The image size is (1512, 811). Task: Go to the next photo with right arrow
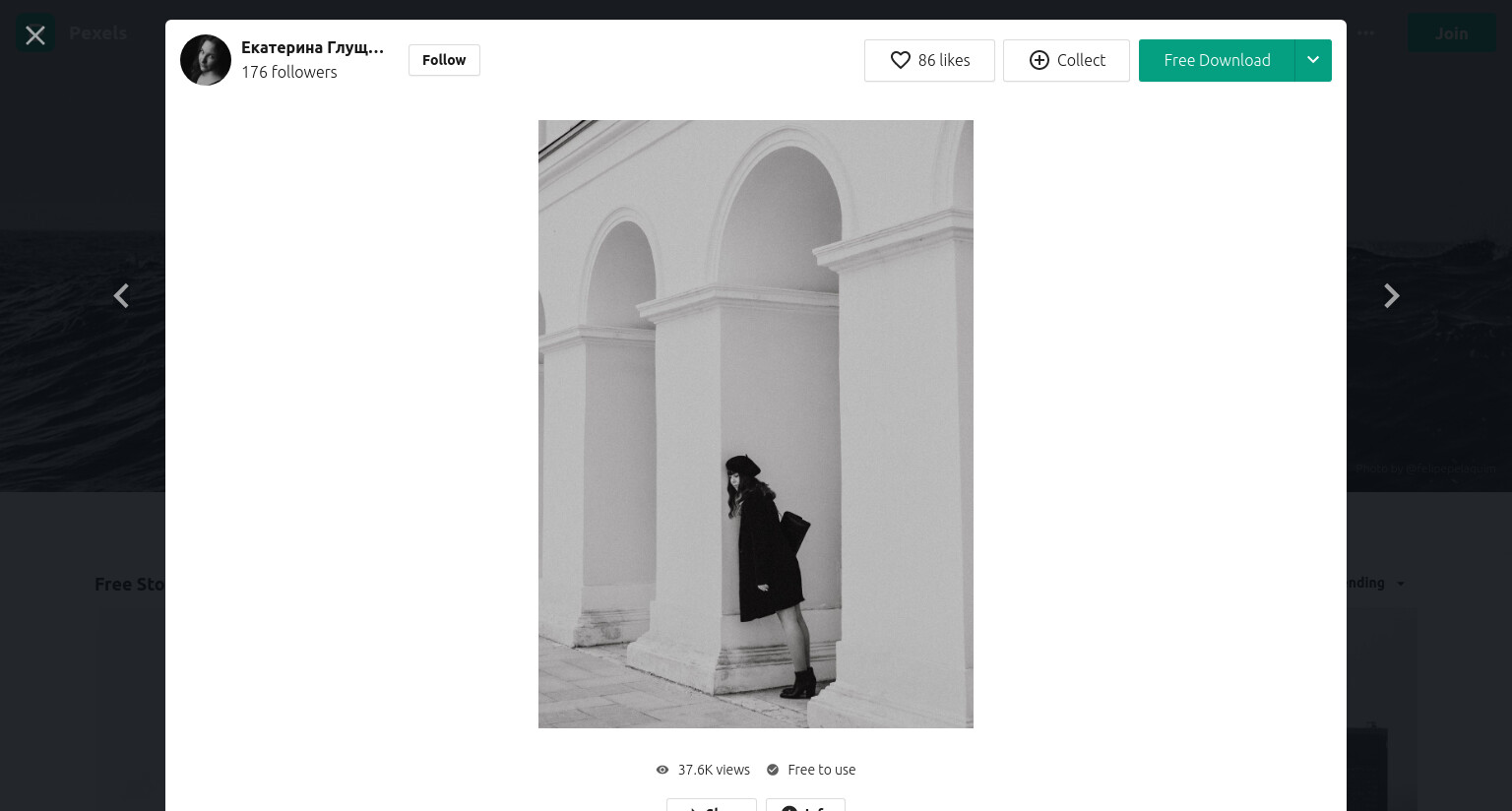click(1391, 295)
